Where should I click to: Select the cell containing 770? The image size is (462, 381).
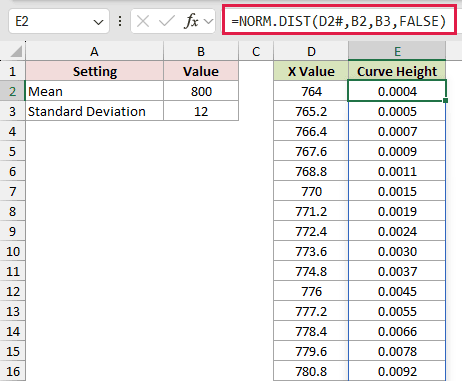click(311, 191)
